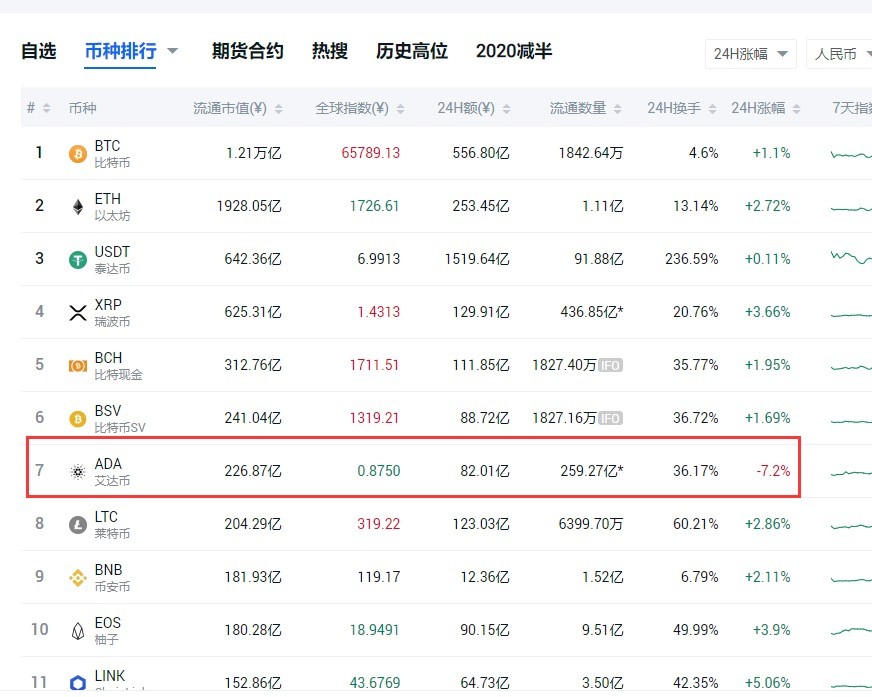Viewport: 872px width, 697px height.
Task: Click the XRP Ripple coin icon
Action: point(75,312)
